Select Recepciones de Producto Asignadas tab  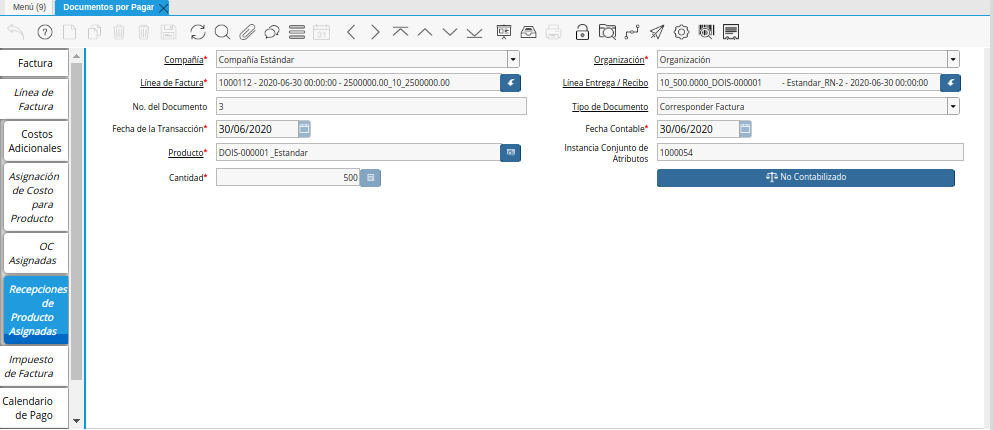pos(36,310)
